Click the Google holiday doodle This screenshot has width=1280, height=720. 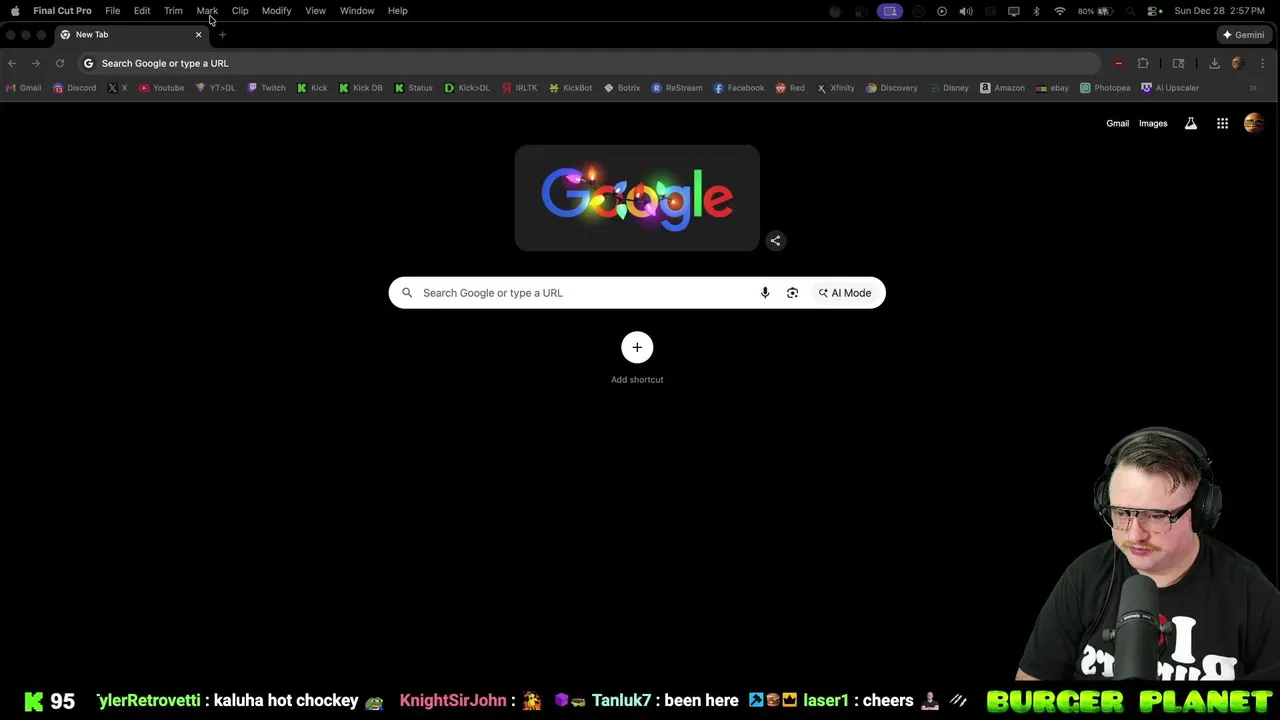[x=637, y=198]
